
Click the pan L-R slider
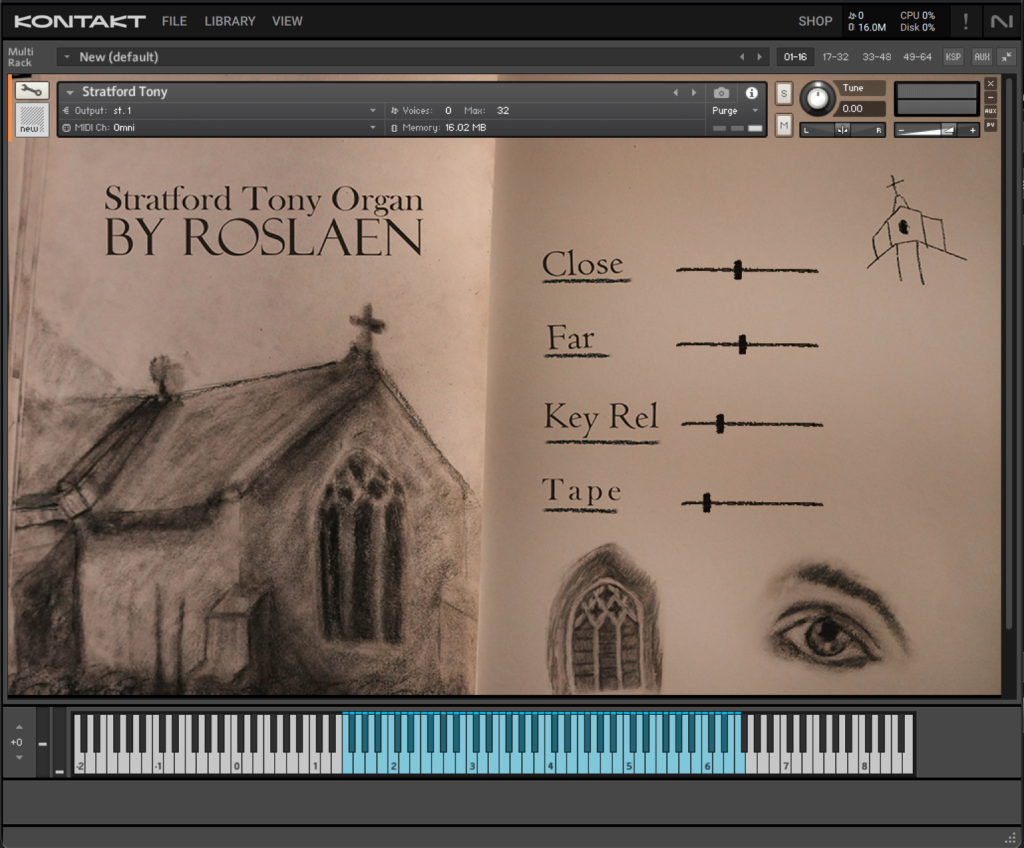pos(842,130)
